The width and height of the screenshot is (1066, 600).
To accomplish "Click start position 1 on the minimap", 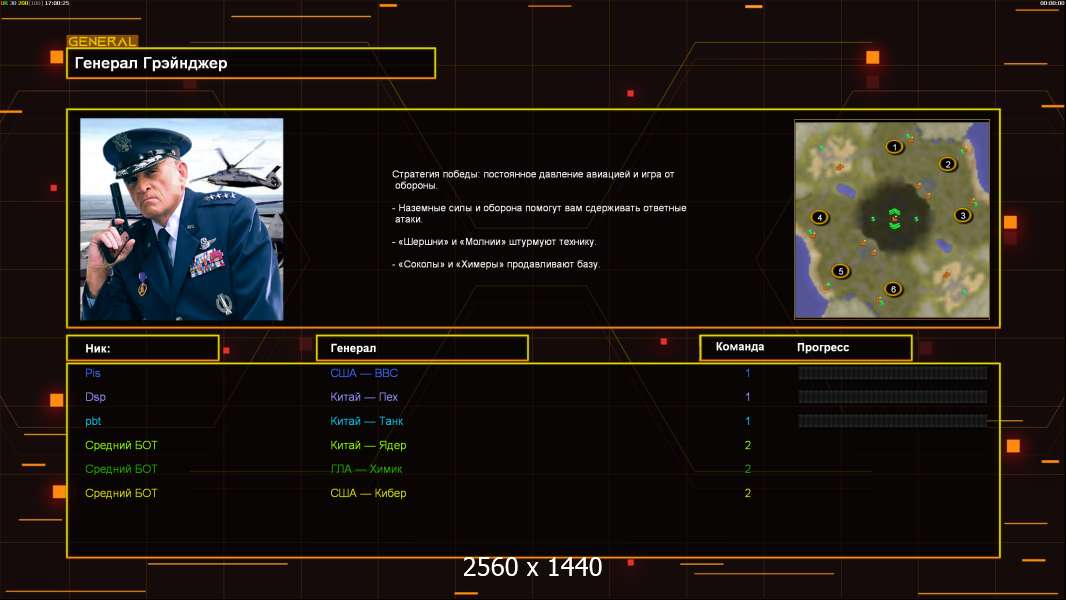I will click(895, 147).
